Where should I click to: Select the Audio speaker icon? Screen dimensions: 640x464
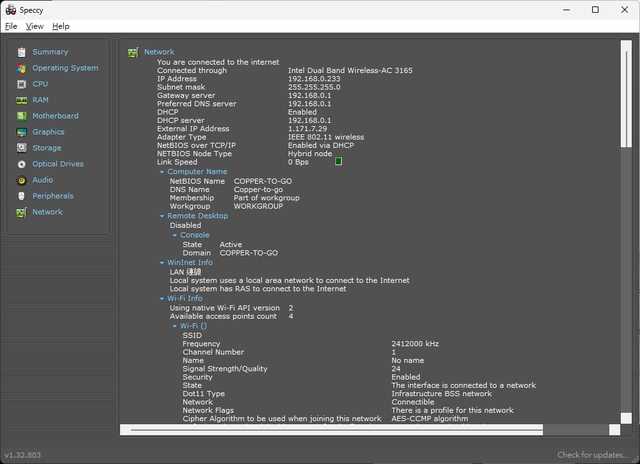21,180
